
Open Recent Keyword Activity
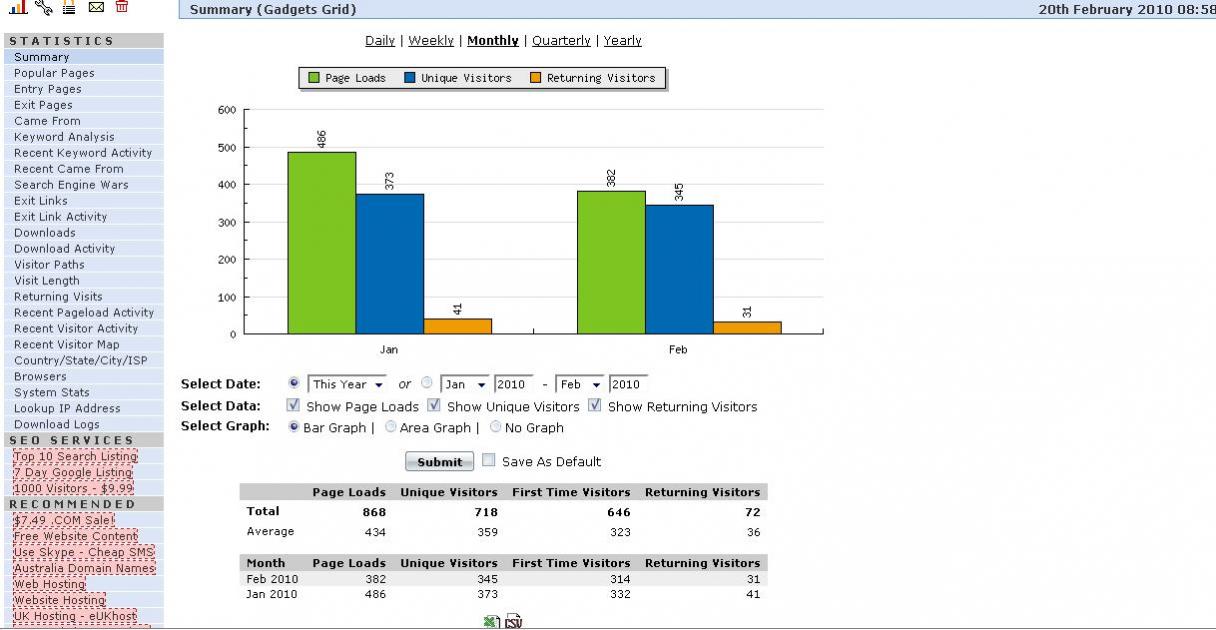pyautogui.click(x=84, y=153)
